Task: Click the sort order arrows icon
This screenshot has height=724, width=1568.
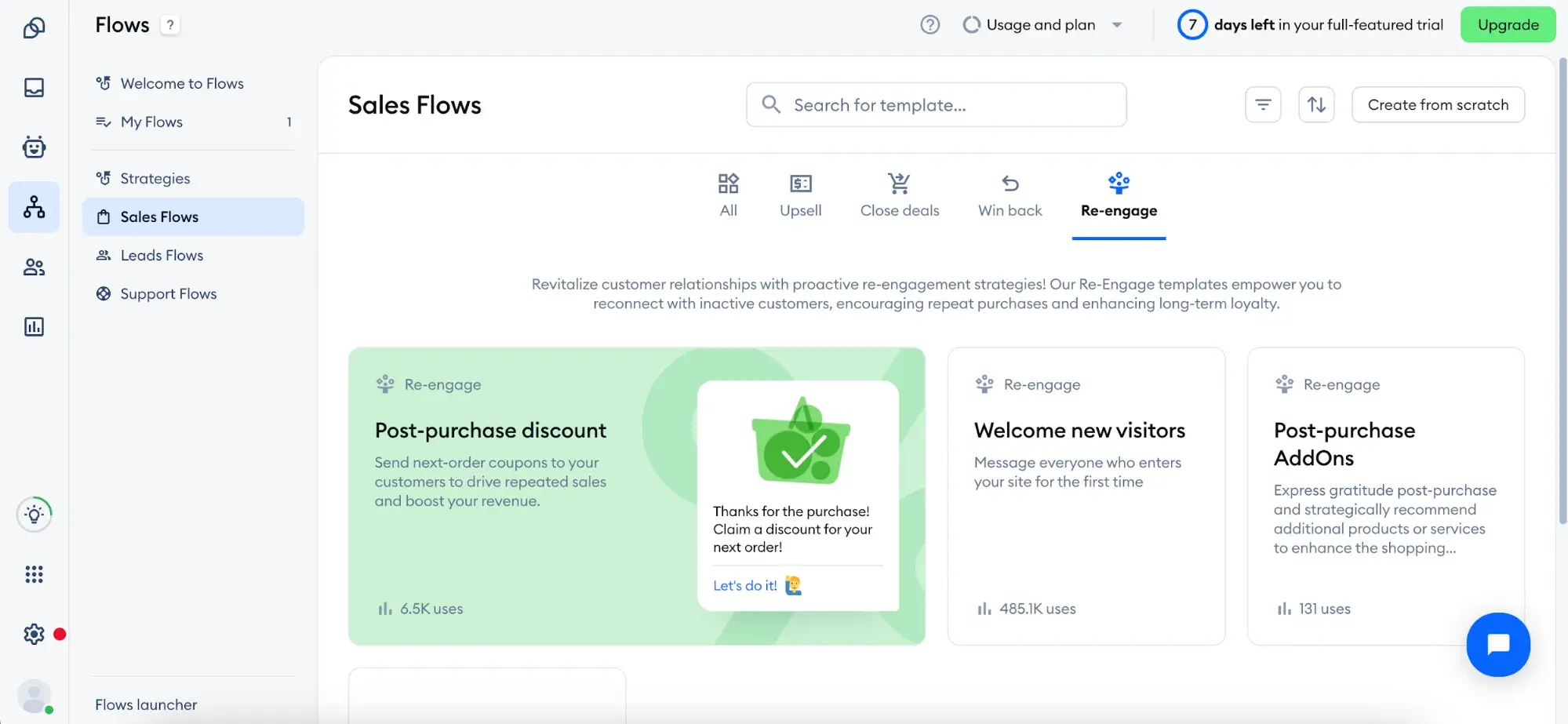Action: click(x=1316, y=104)
